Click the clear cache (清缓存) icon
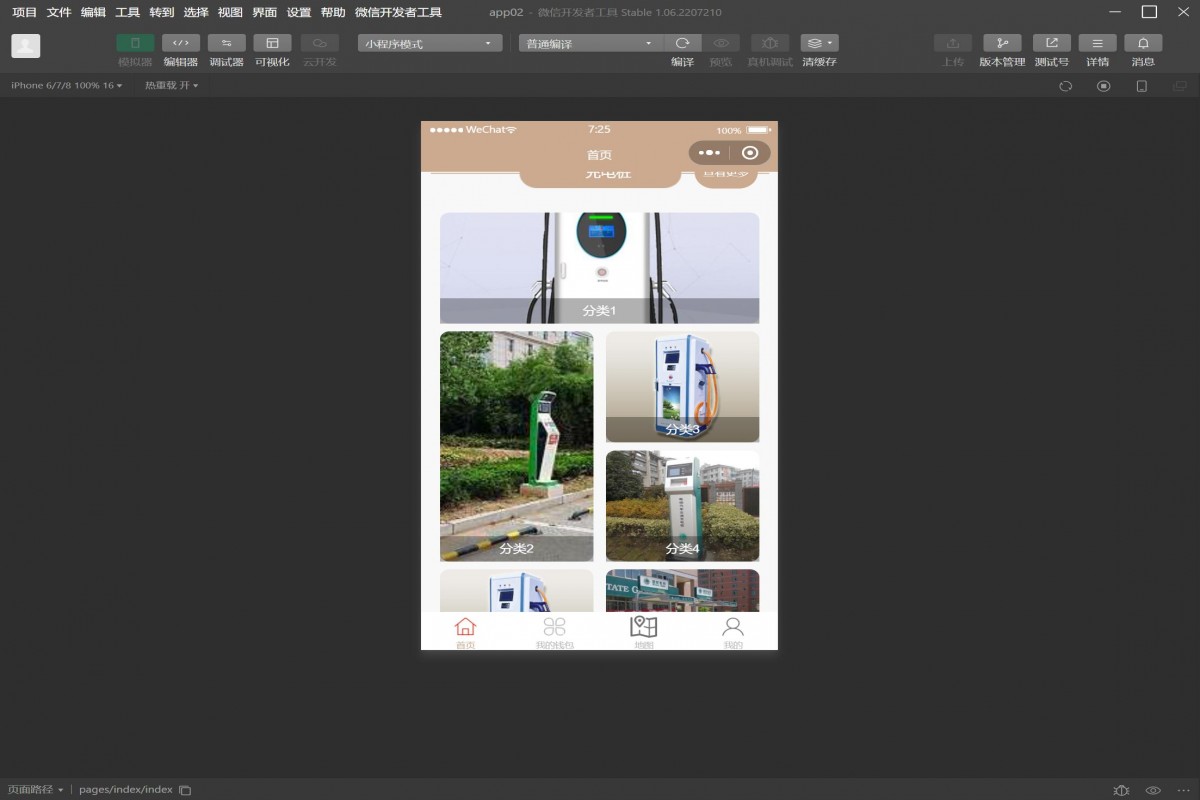1200x800 pixels. coord(819,44)
